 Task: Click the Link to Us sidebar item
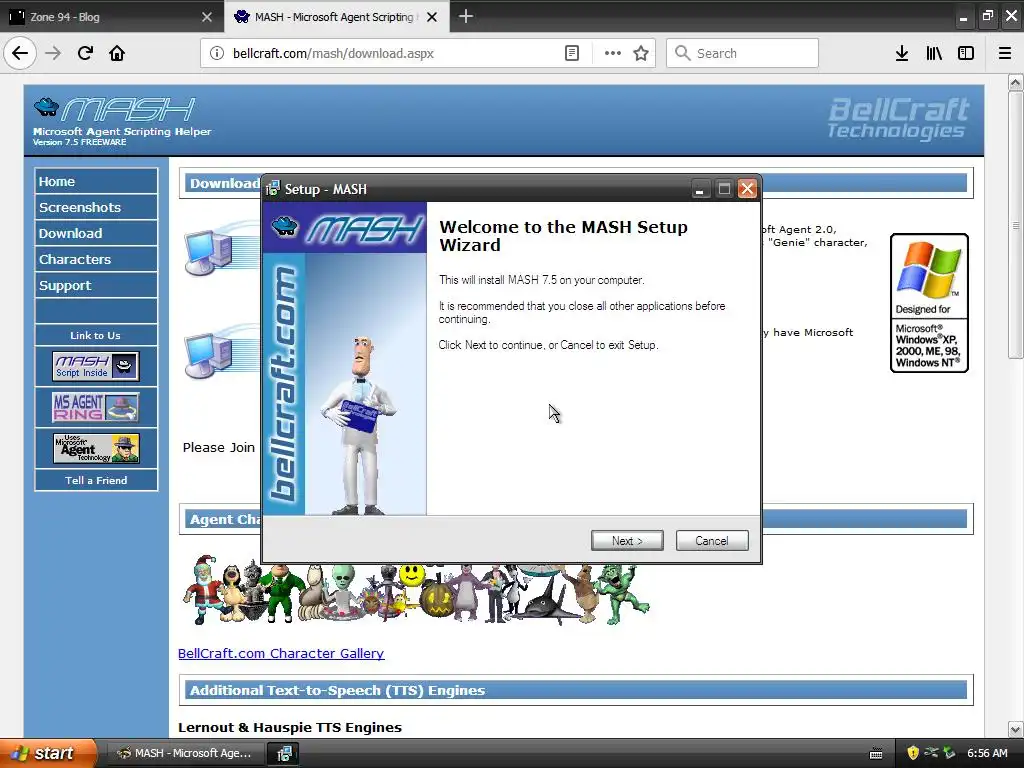[96, 335]
